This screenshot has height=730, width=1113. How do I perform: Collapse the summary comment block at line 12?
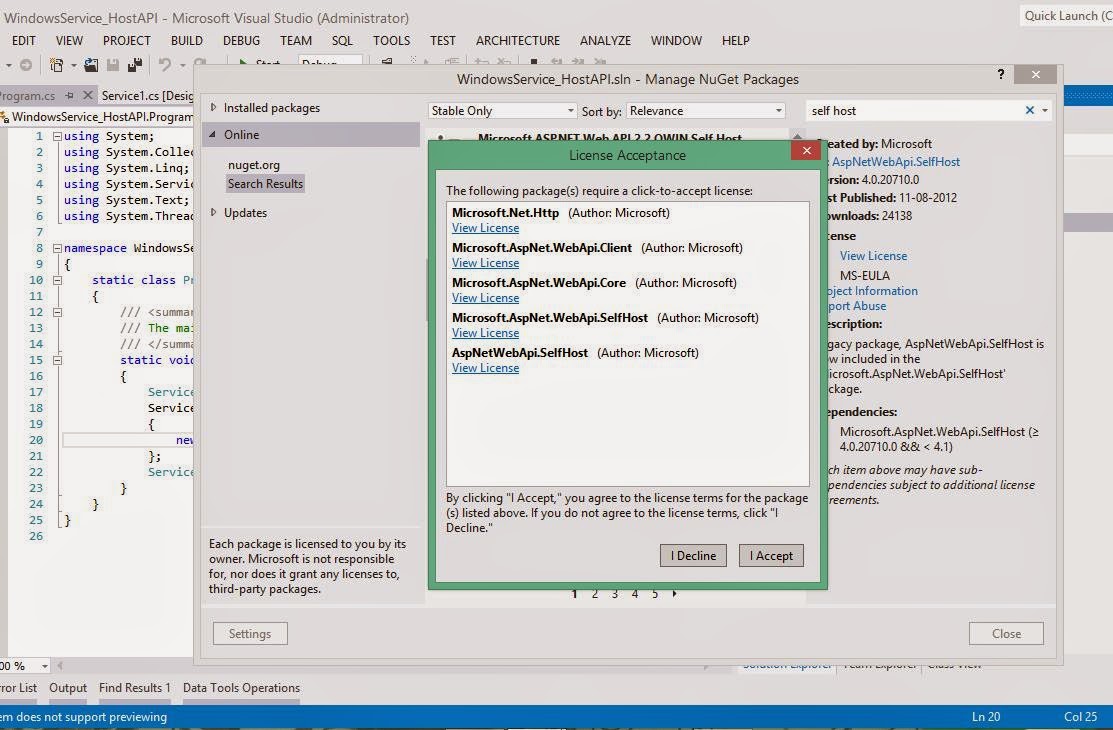(x=57, y=312)
